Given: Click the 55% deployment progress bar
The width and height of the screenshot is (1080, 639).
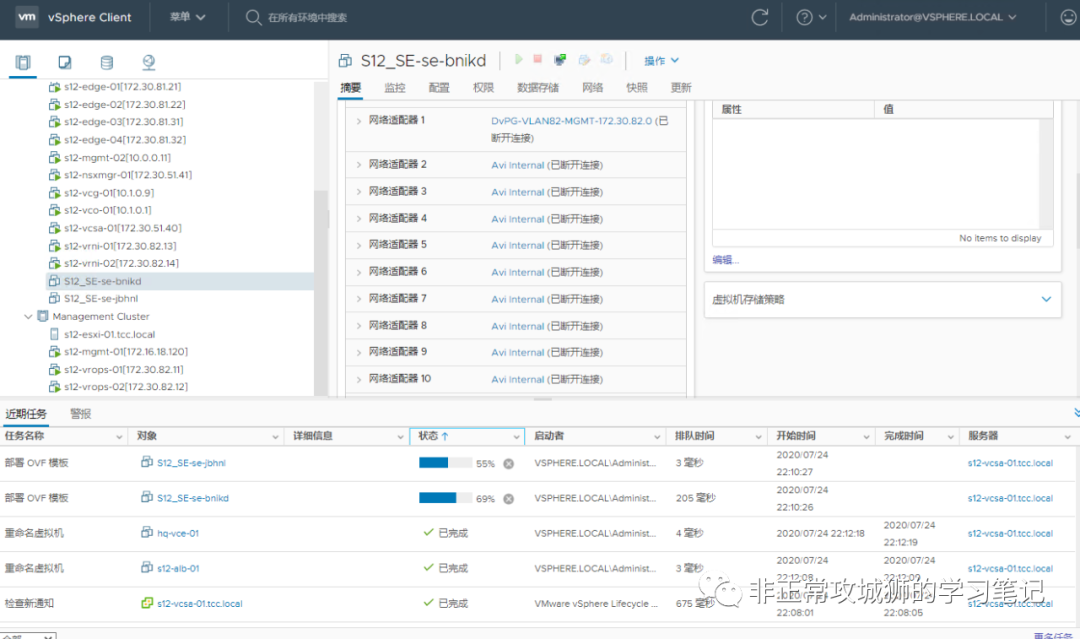Looking at the screenshot, I should 445,463.
